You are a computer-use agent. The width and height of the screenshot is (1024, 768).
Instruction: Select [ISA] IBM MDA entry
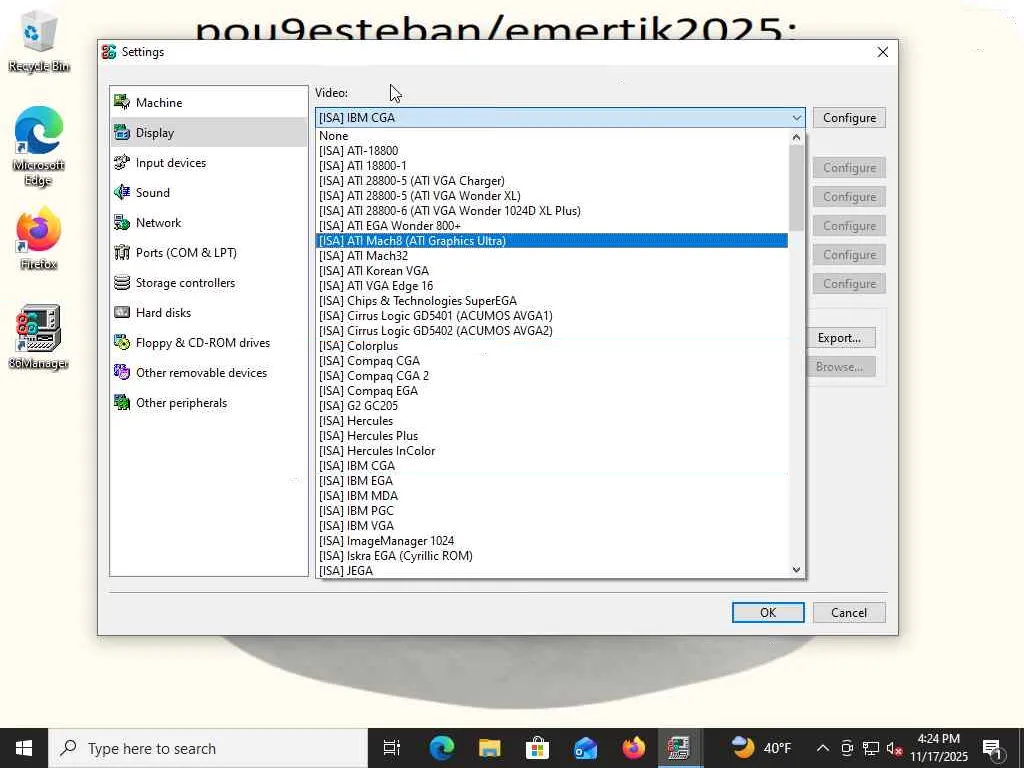coord(552,496)
